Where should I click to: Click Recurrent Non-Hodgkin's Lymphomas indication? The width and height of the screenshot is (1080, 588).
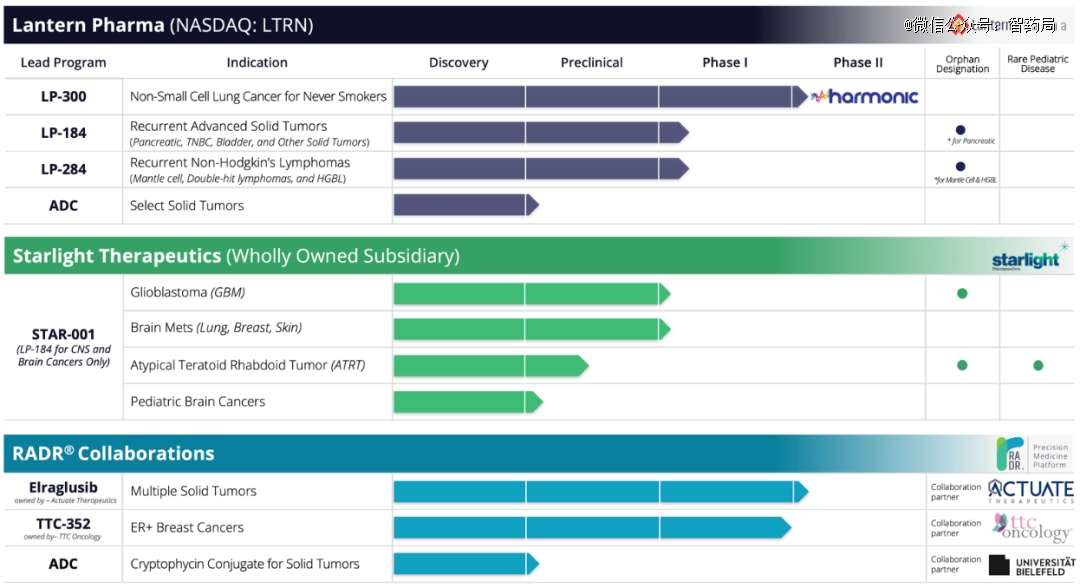tap(240, 162)
